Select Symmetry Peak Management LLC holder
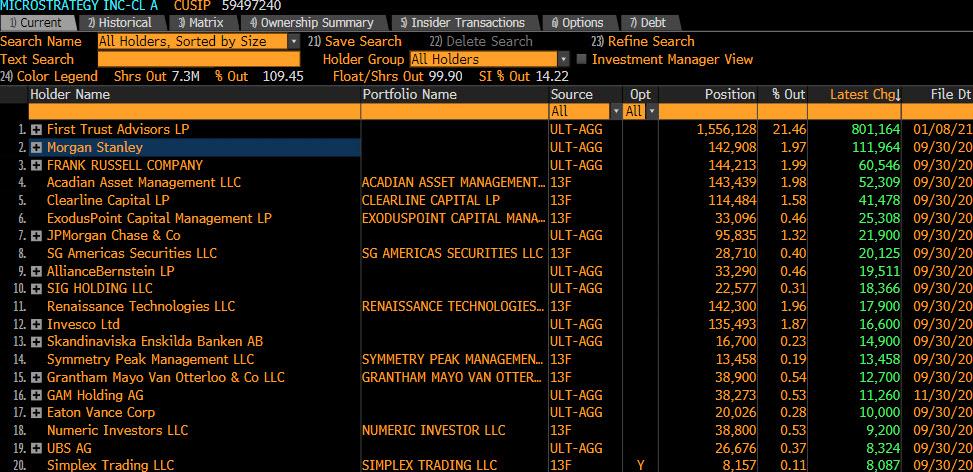This screenshot has width=973, height=472. click(151, 359)
